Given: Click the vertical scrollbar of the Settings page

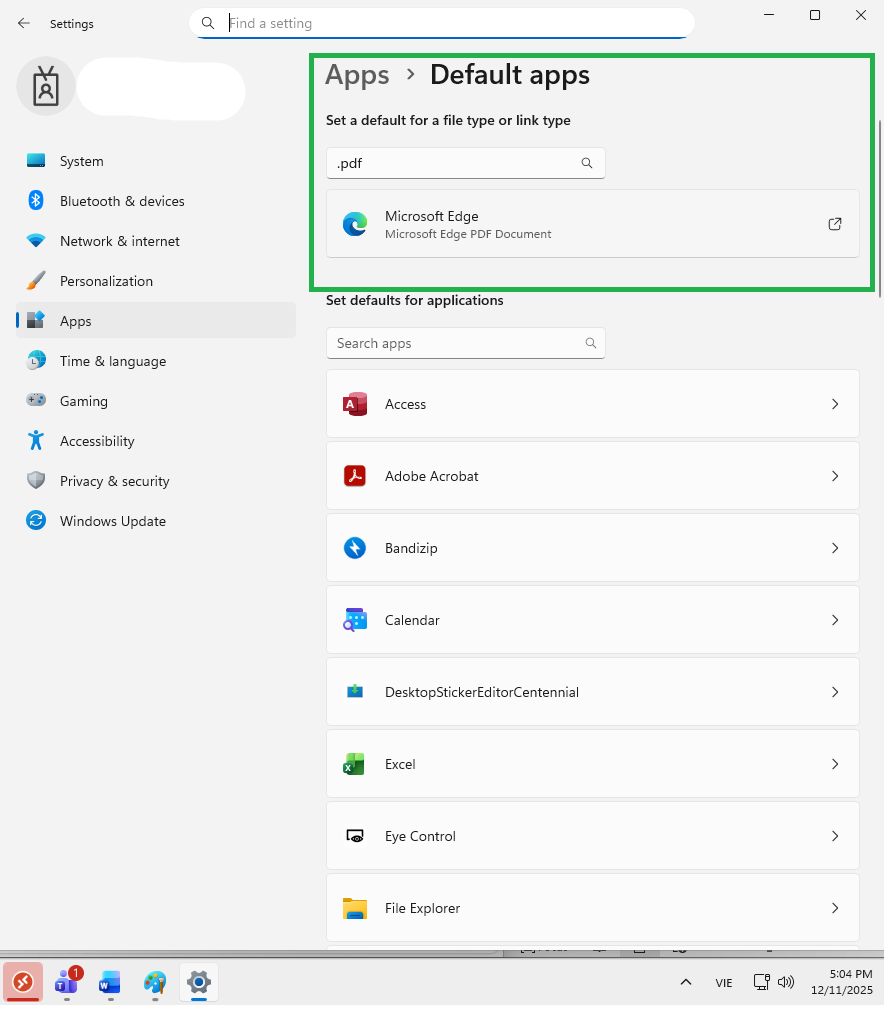Looking at the screenshot, I should point(879,208).
